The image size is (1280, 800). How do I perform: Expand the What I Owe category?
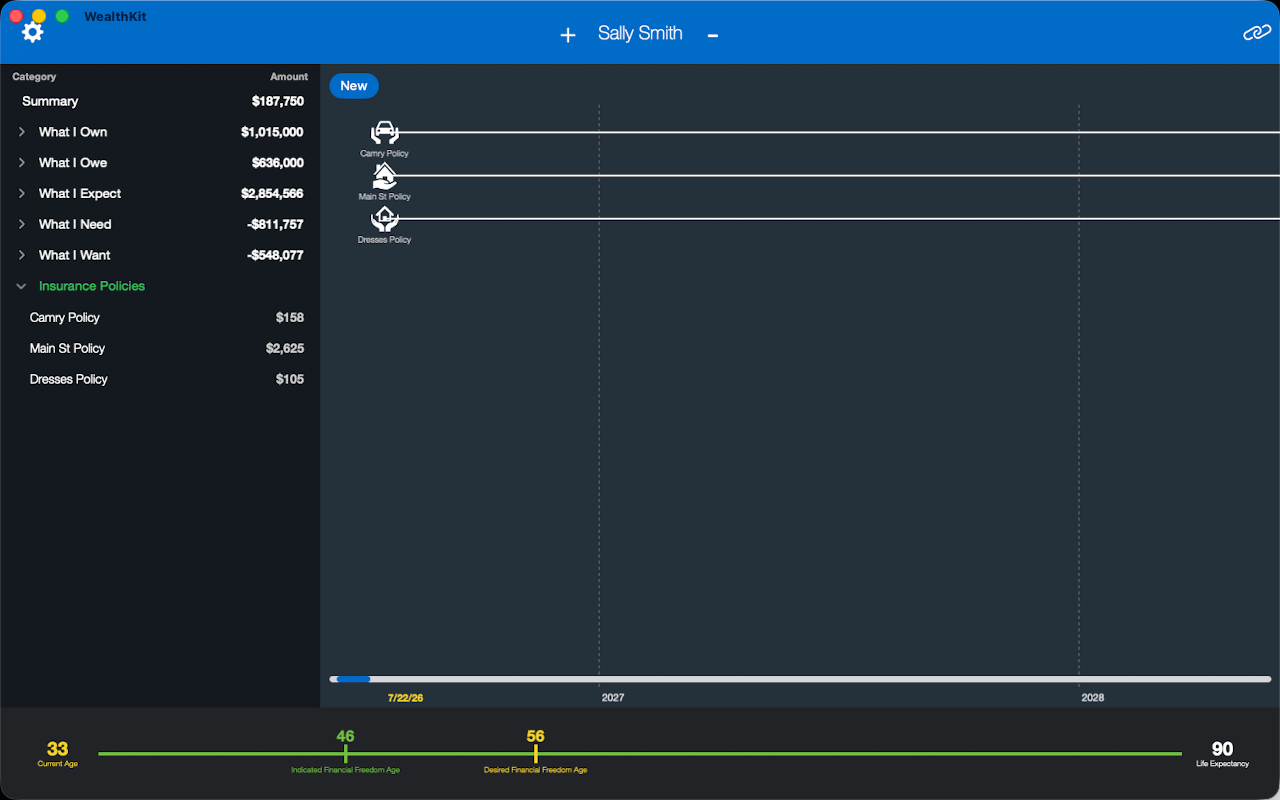click(22, 163)
